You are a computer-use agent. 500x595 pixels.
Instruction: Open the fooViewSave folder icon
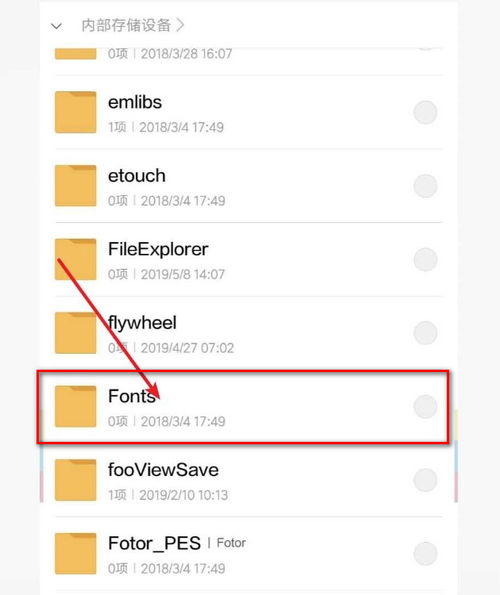tap(75, 480)
